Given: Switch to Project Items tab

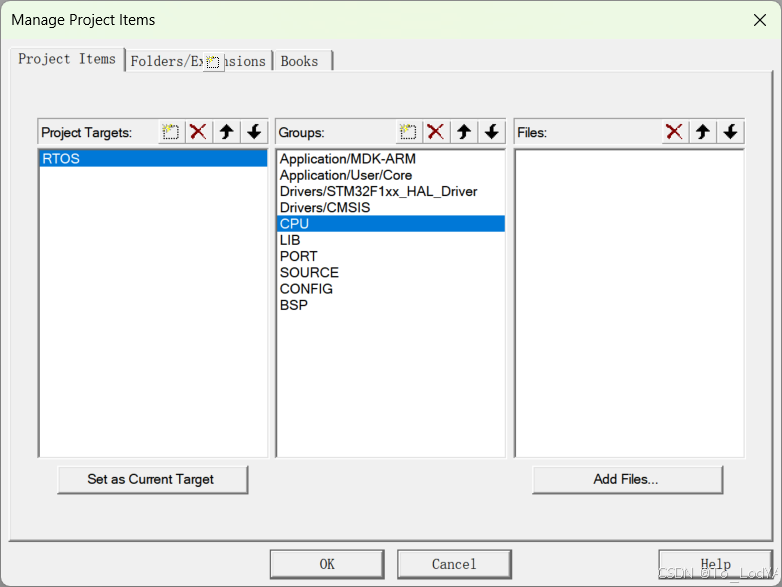Looking at the screenshot, I should pyautogui.click(x=67, y=59).
